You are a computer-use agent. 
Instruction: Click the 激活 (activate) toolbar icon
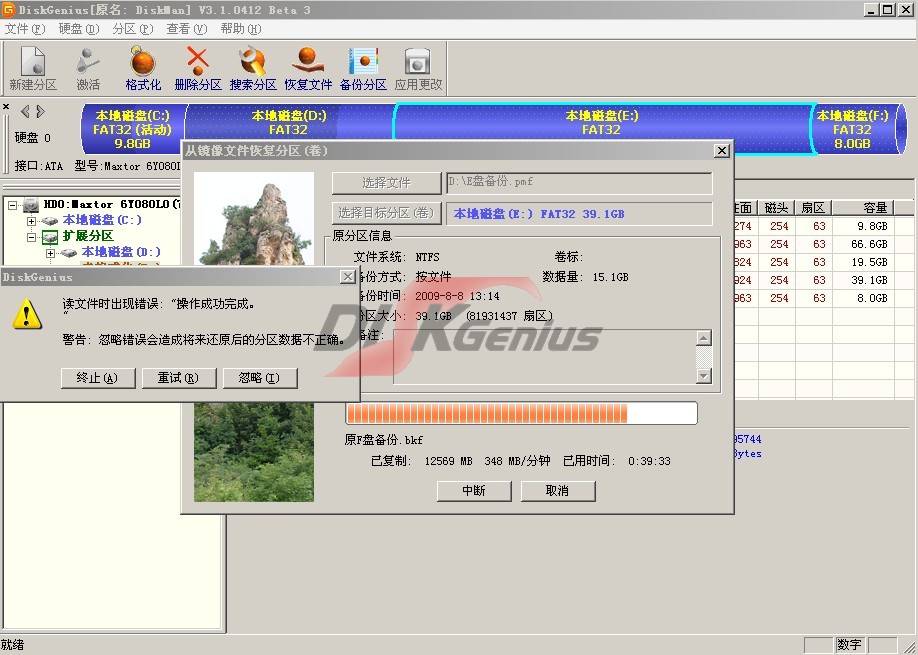[88, 68]
